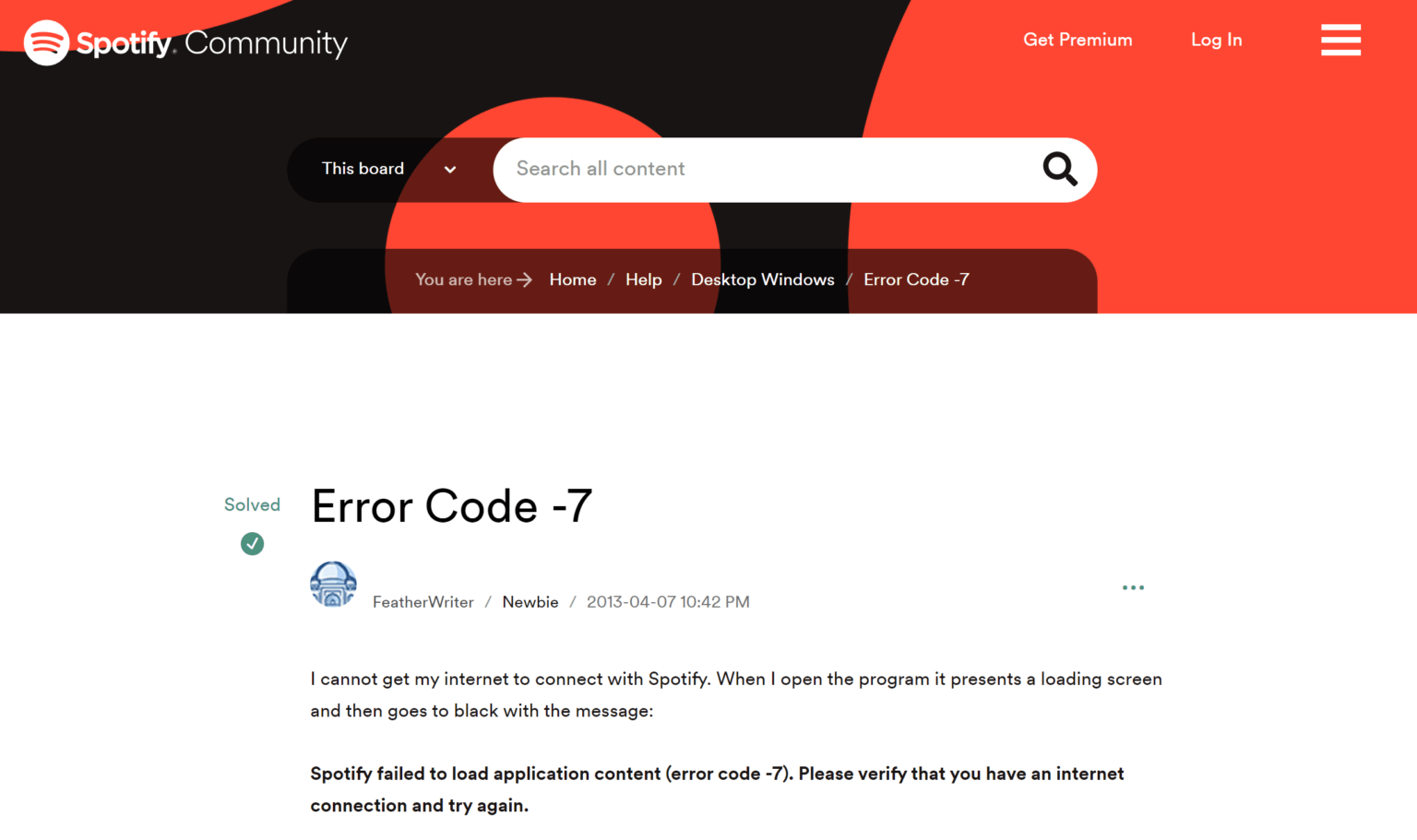Select Desktop Windows in the breadcrumb trail

coord(762,279)
